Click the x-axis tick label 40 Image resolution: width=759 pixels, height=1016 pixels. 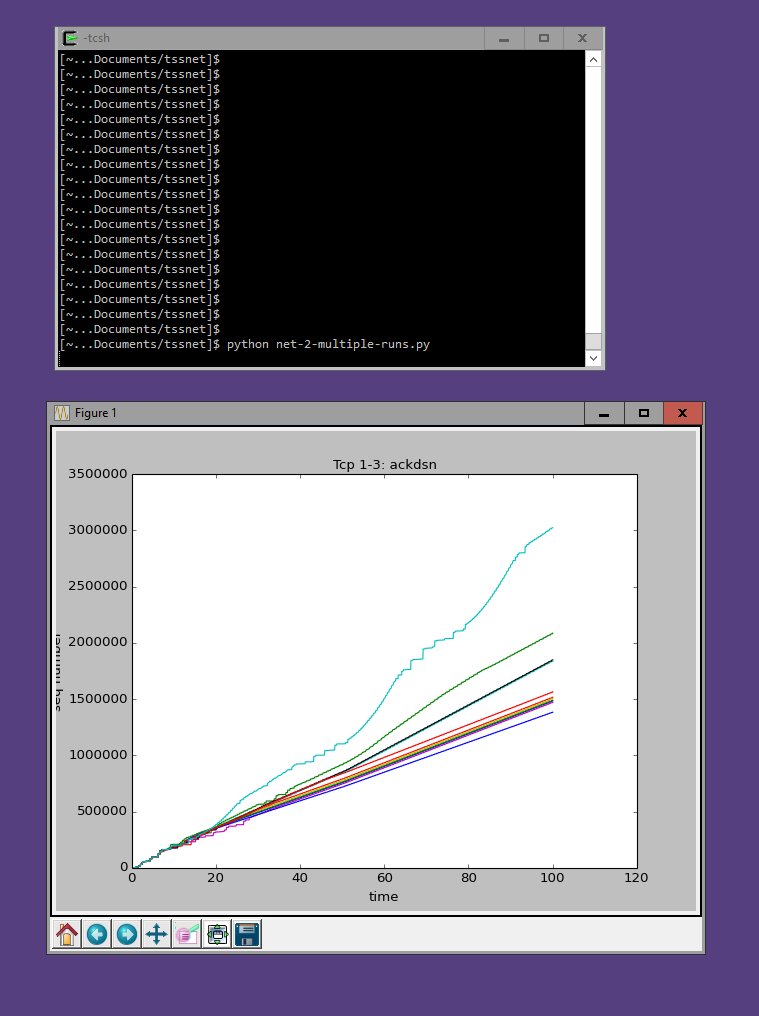point(300,878)
